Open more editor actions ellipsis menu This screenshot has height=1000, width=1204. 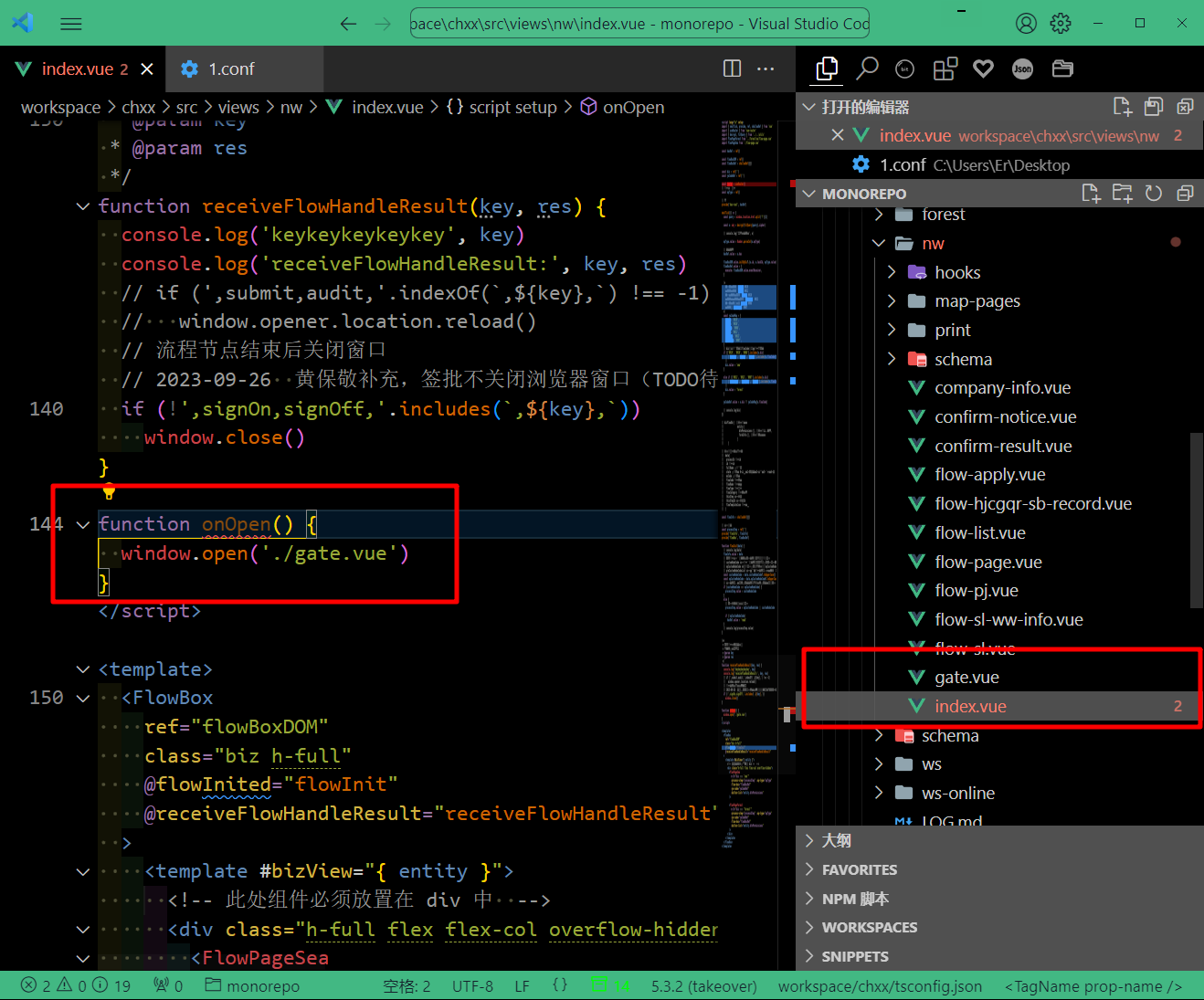point(766,68)
